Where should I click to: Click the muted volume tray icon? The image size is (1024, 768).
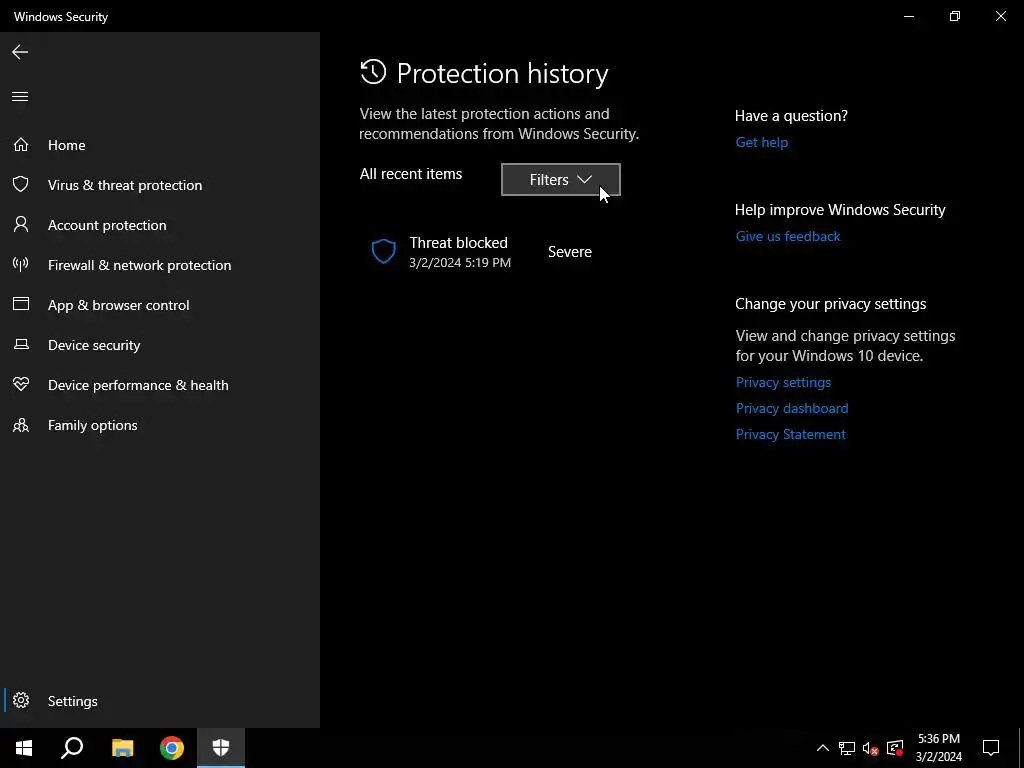coord(871,748)
